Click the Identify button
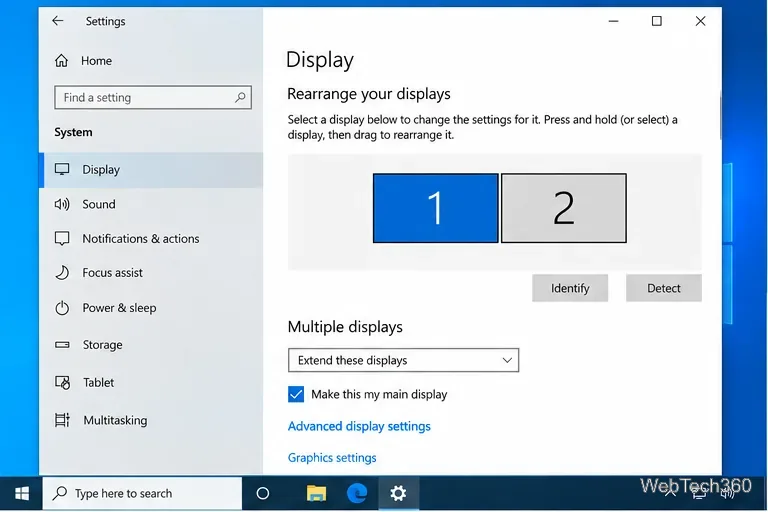Image resolution: width=768 pixels, height=512 pixels. point(570,288)
